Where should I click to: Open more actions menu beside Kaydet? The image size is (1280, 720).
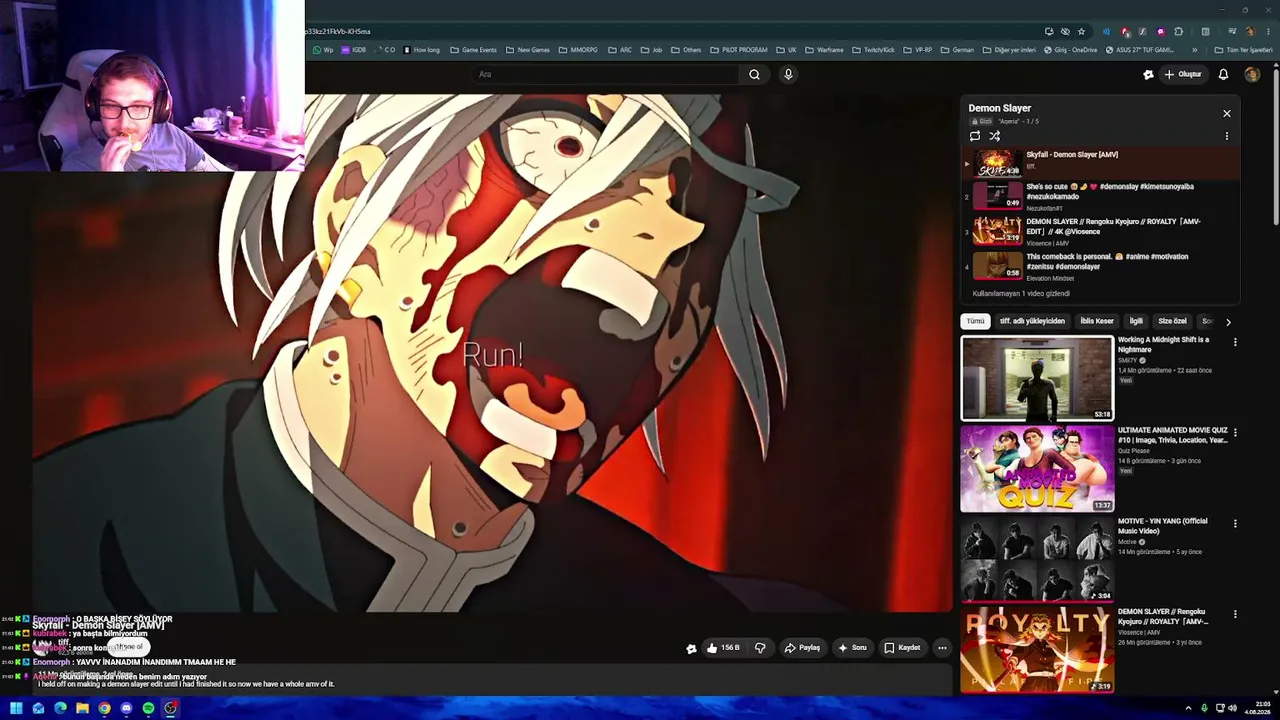pyautogui.click(x=942, y=648)
